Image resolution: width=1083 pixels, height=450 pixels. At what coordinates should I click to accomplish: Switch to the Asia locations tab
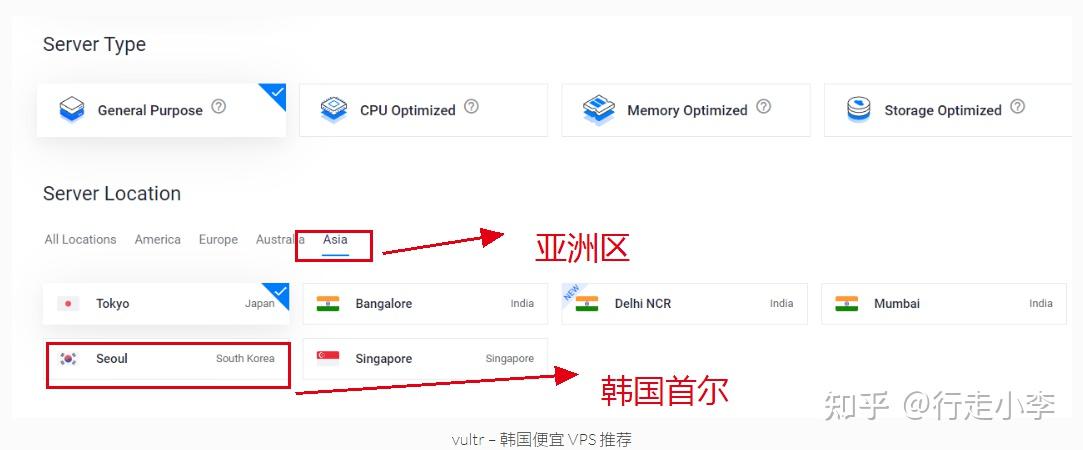click(335, 239)
